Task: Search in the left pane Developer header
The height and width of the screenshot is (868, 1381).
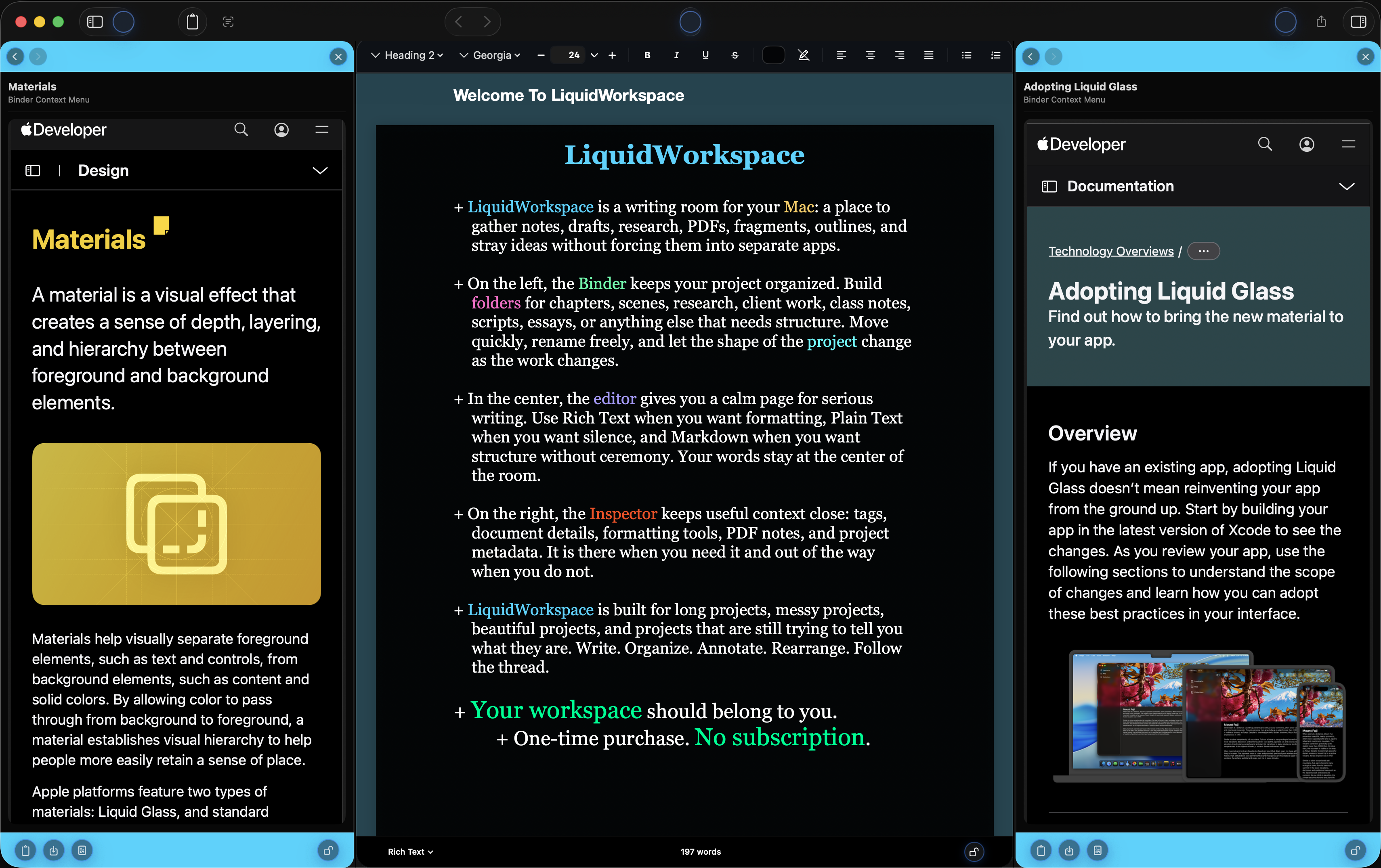Action: click(x=241, y=130)
